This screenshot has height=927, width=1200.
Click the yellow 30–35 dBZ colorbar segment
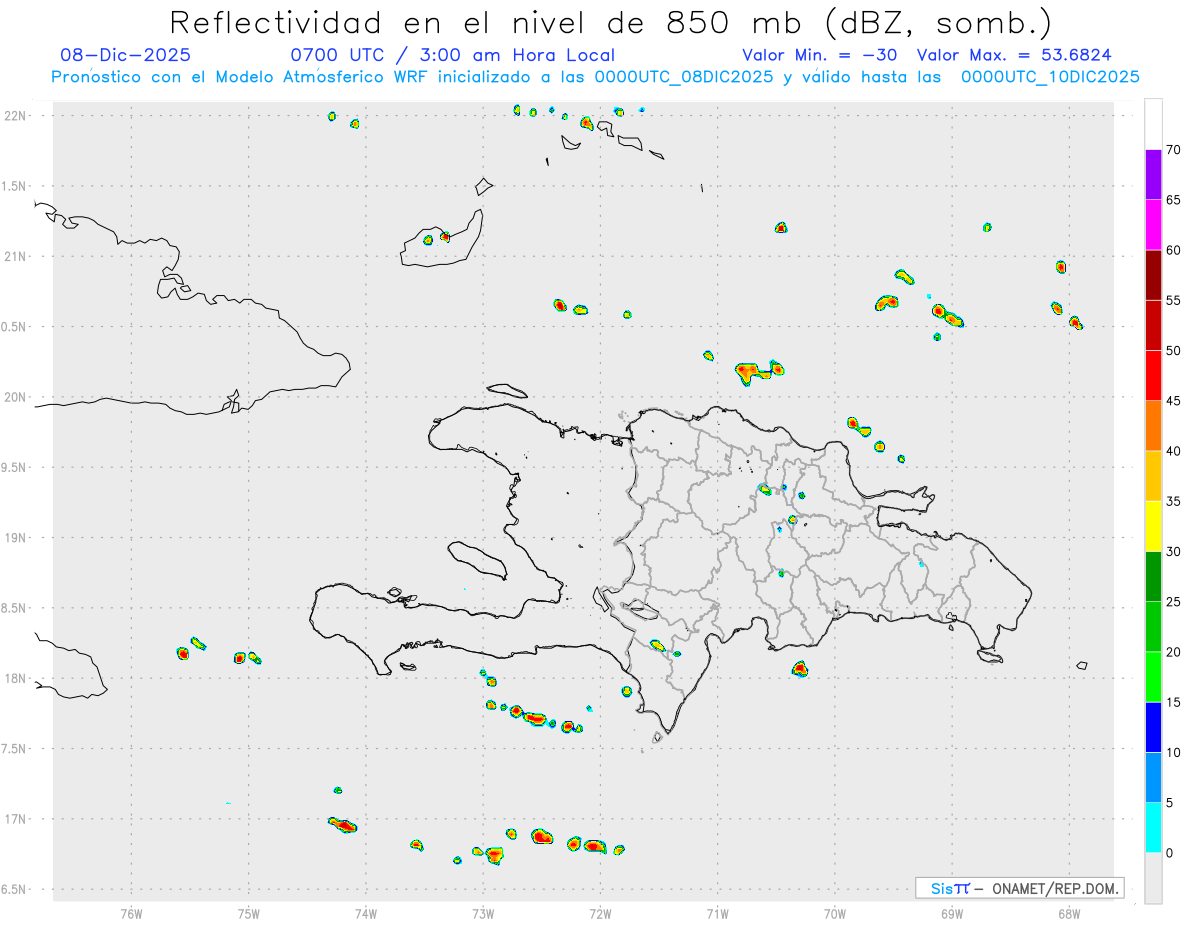coord(1153,526)
